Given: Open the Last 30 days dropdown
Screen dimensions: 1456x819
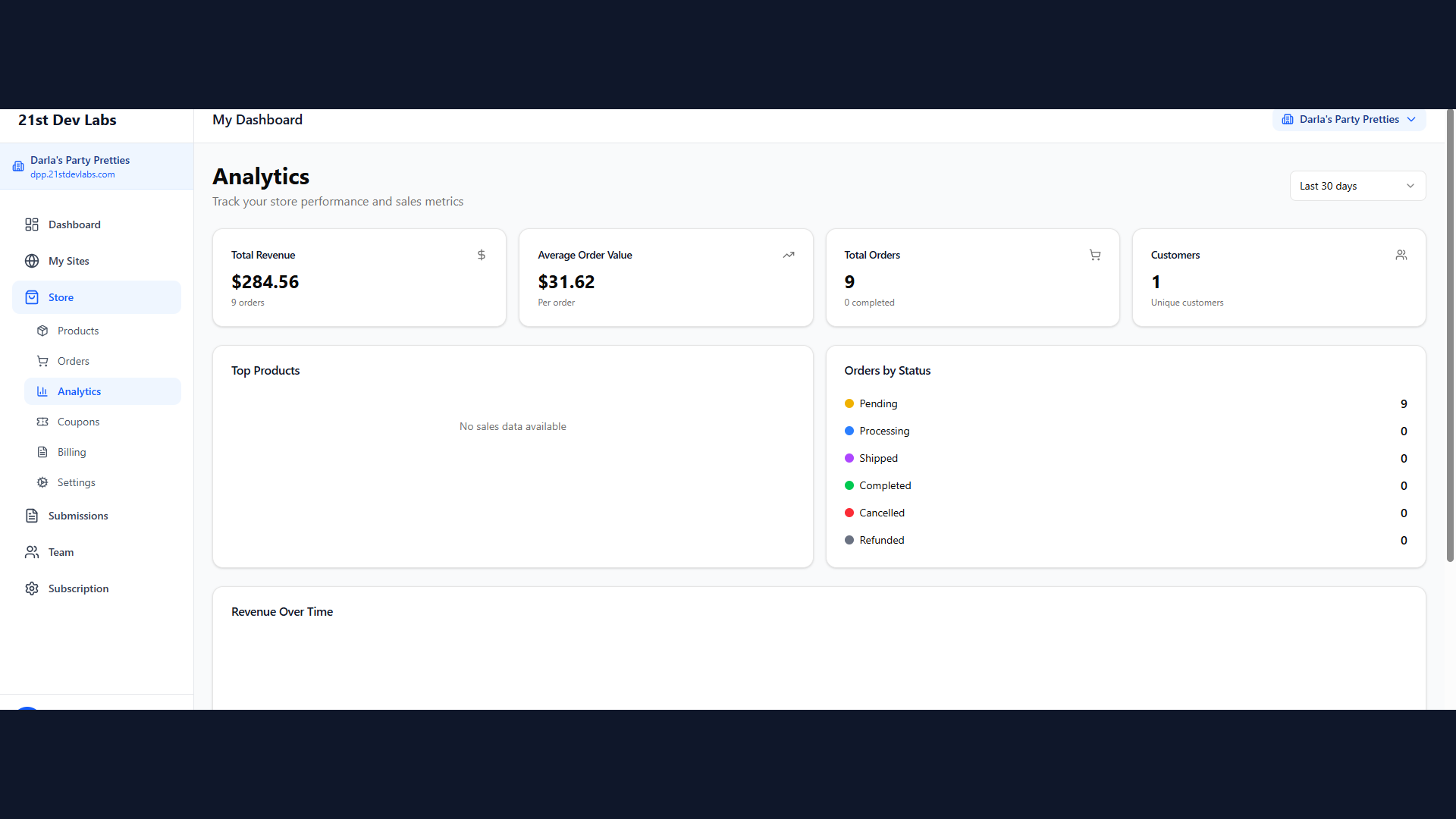Looking at the screenshot, I should (x=1357, y=186).
